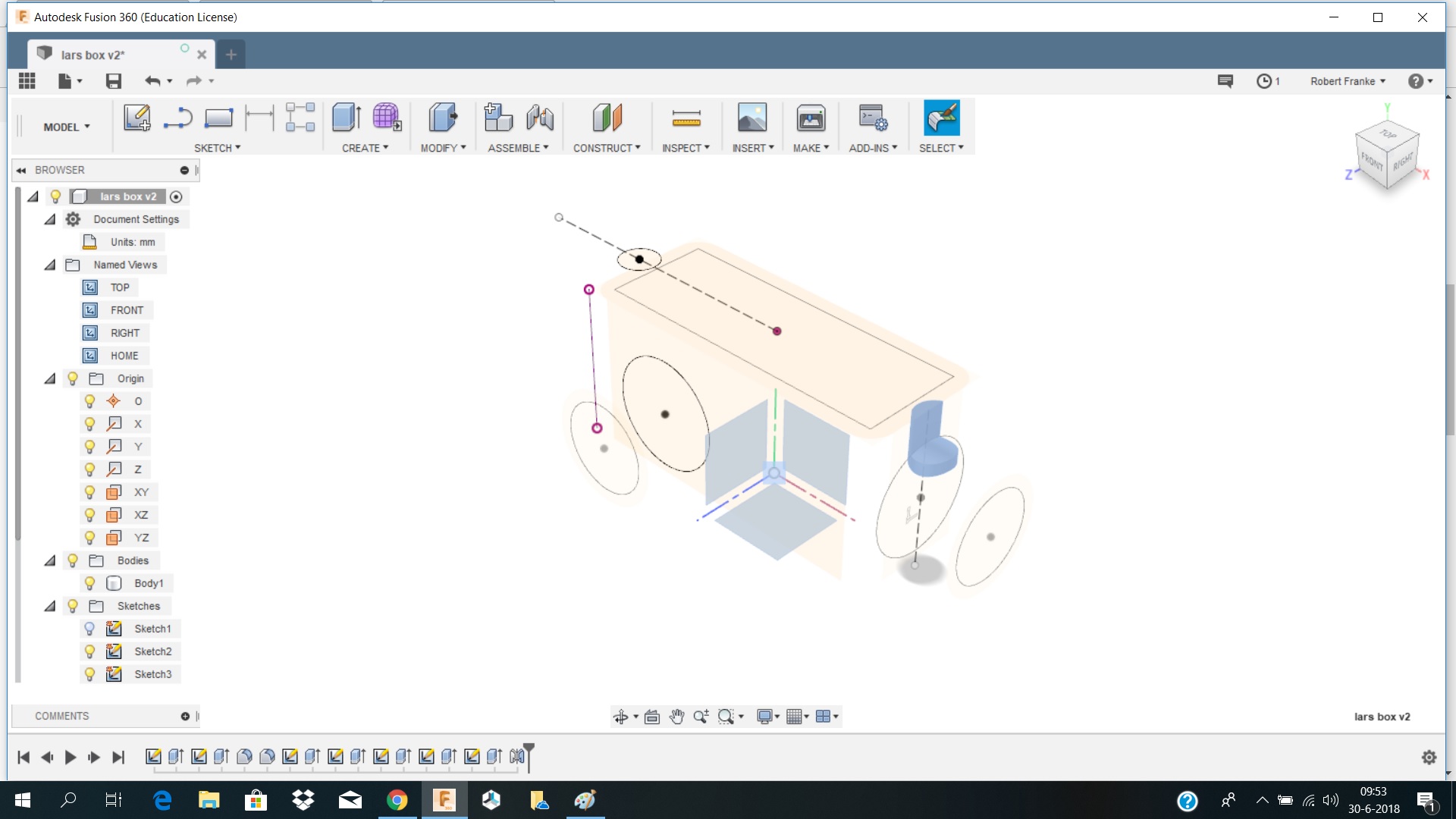The height and width of the screenshot is (819, 1456).
Task: Select the Create Sketch tool
Action: (x=136, y=118)
